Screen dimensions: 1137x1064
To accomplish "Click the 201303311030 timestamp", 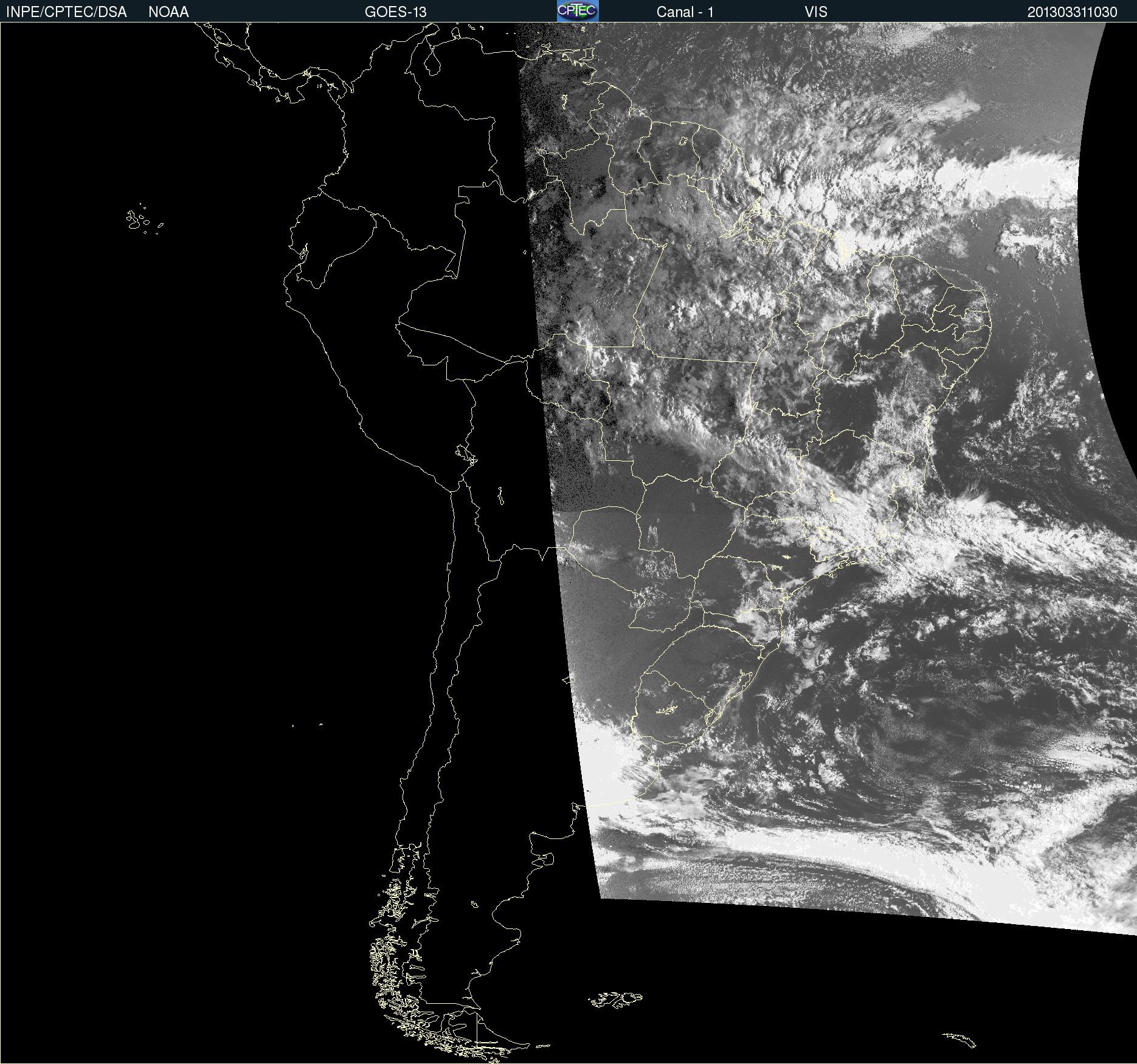I will [1073, 12].
